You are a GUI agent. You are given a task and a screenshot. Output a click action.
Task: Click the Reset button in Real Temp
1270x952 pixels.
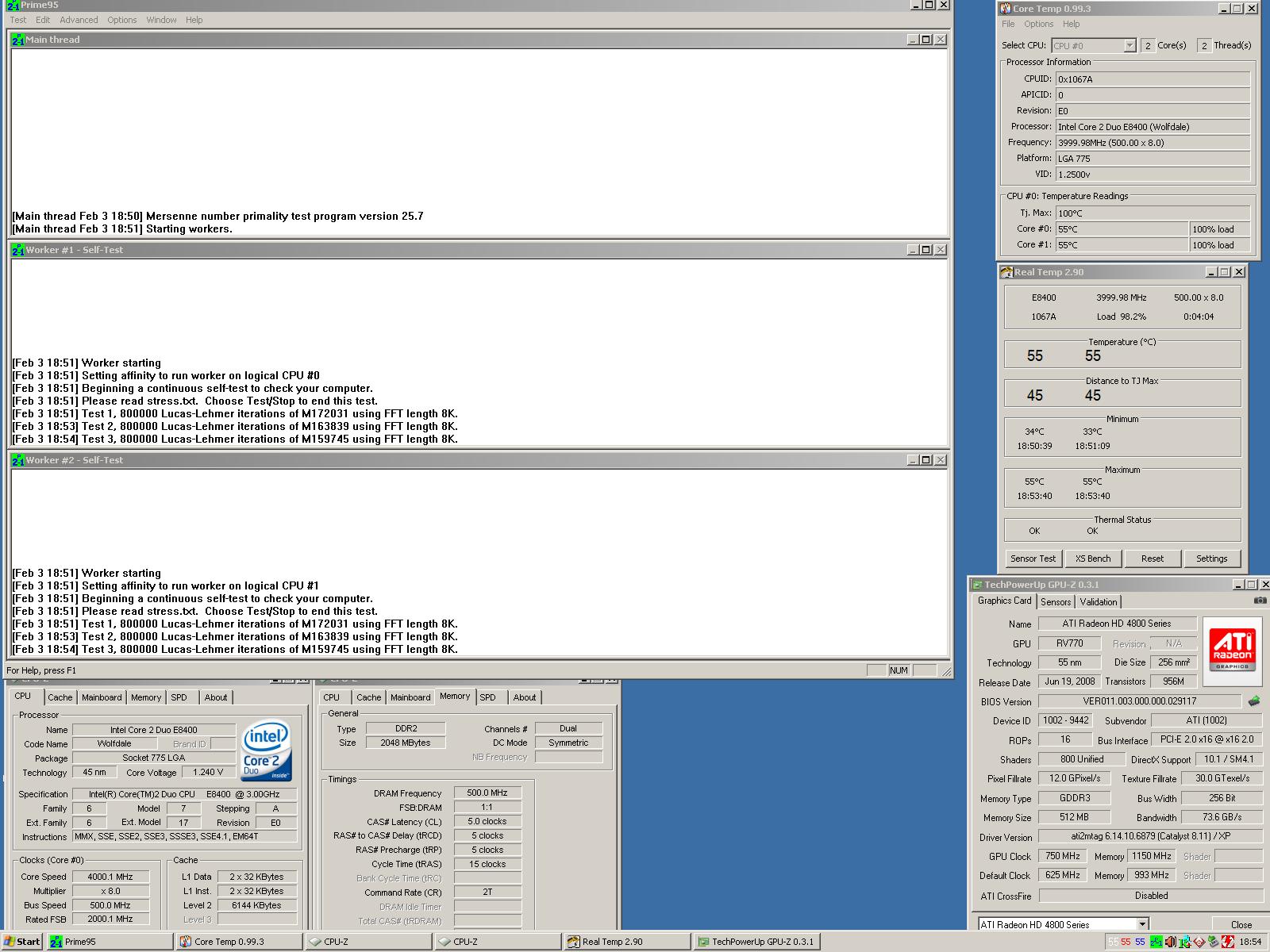[x=1153, y=559]
